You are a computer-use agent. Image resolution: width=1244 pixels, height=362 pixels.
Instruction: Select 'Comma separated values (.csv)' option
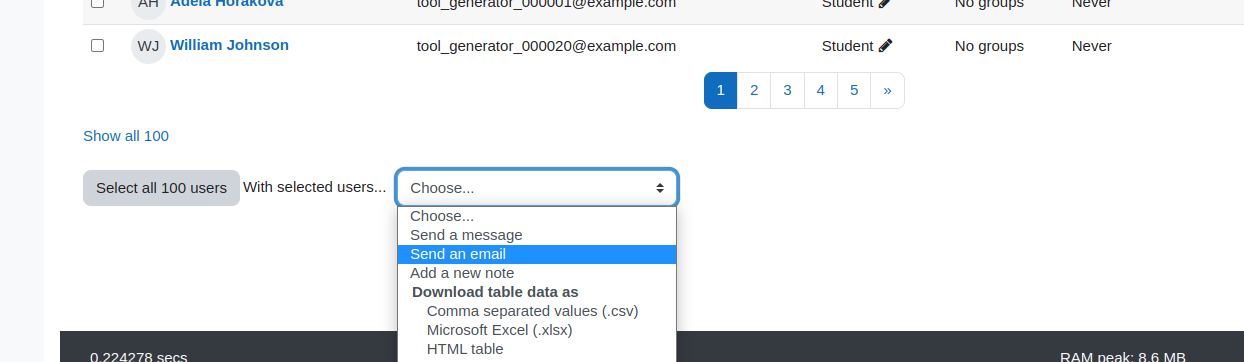tap(537, 311)
